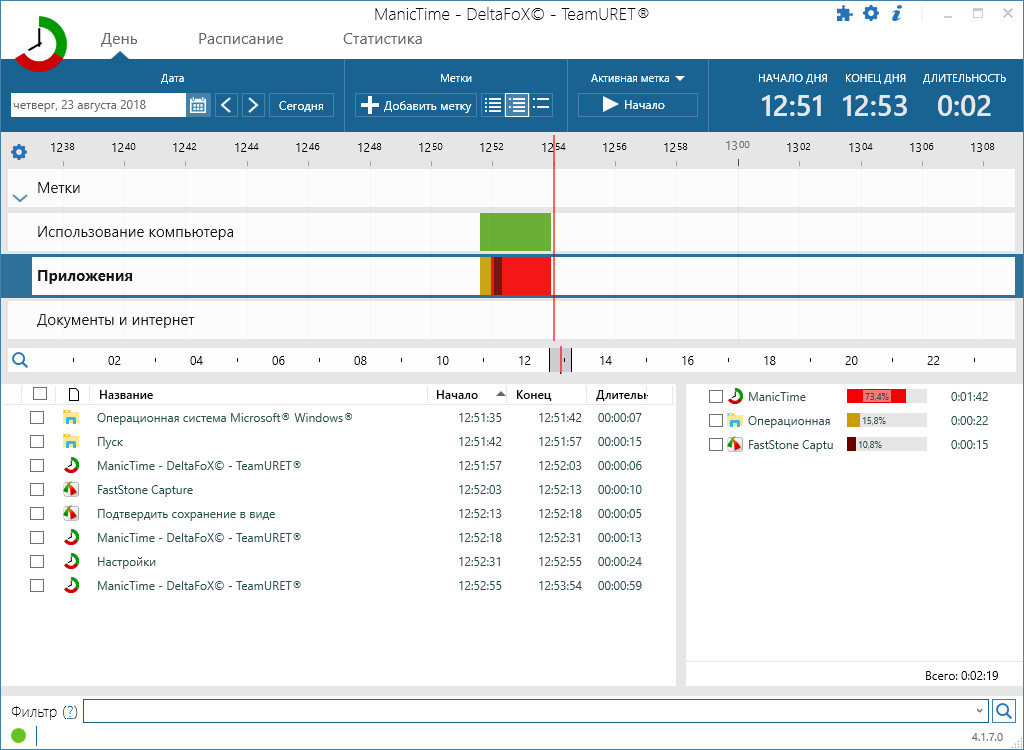Open settings gear in title bar
Viewport: 1024px width, 750px height.
[871, 14]
